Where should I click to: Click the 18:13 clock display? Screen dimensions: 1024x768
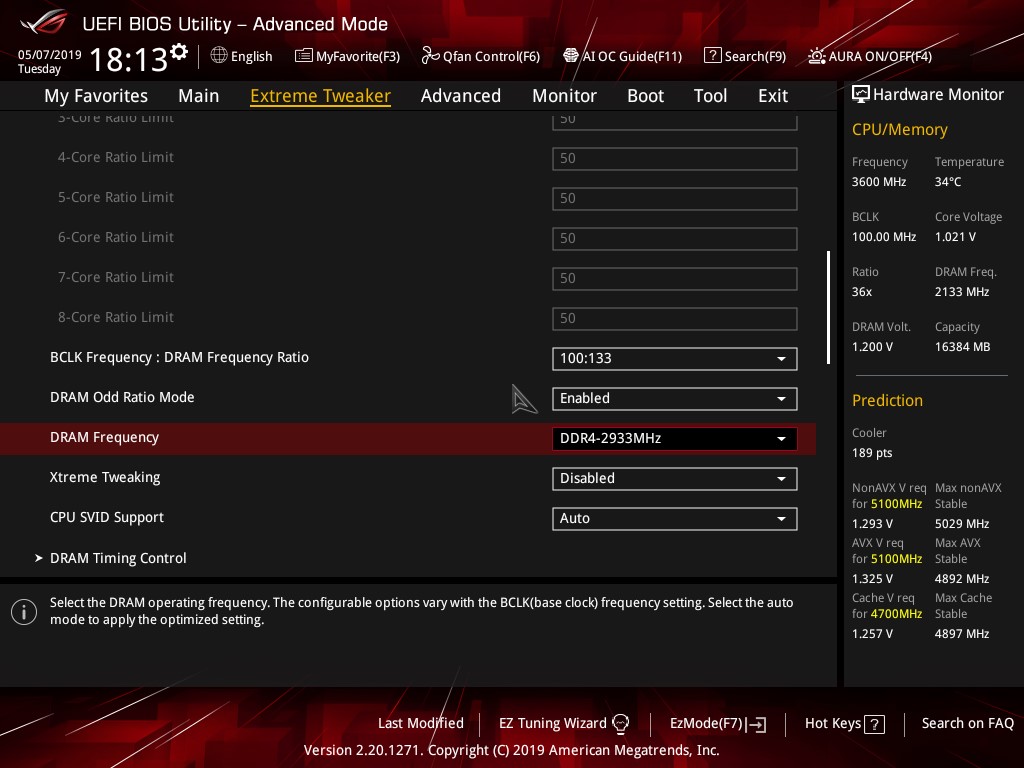point(129,60)
